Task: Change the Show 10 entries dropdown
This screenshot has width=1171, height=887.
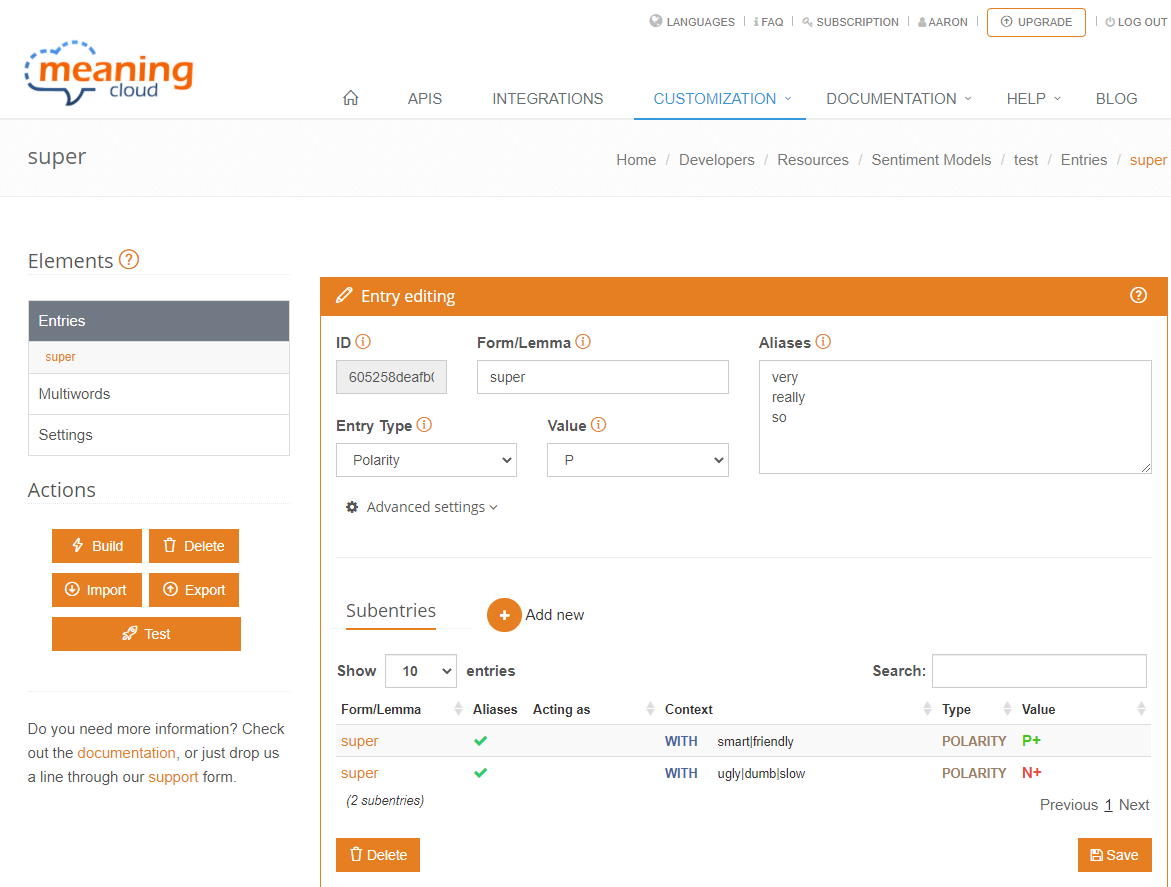Action: [x=420, y=671]
